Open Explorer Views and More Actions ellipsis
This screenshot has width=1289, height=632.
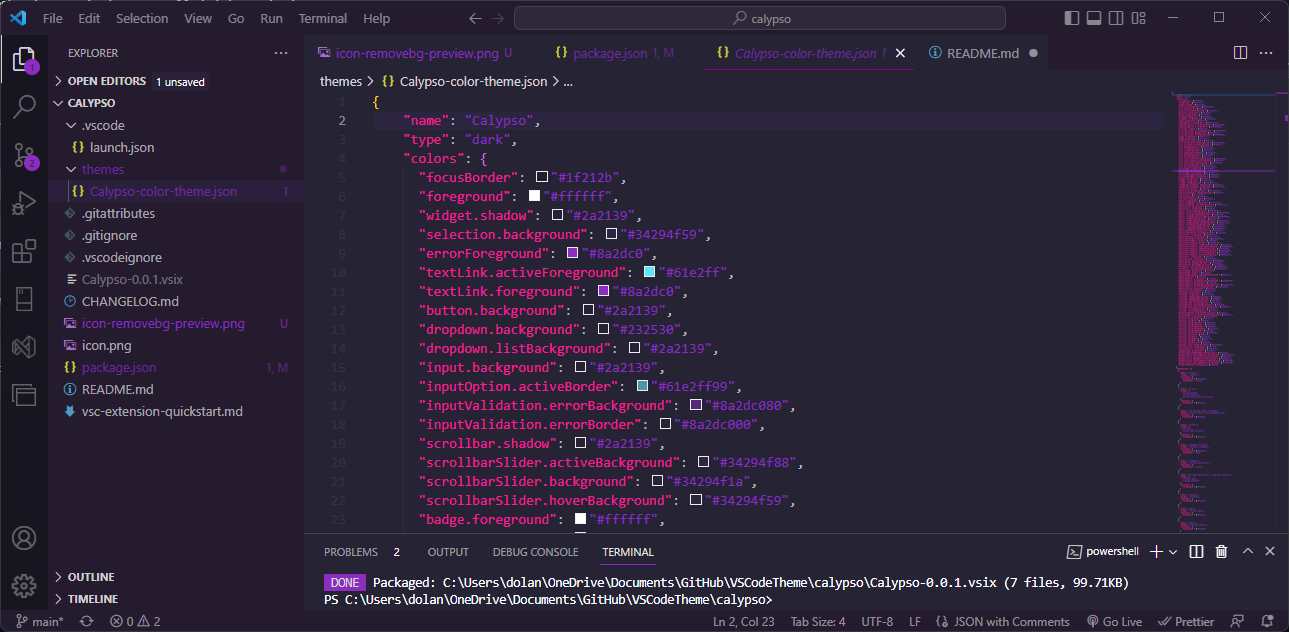pyautogui.click(x=281, y=53)
